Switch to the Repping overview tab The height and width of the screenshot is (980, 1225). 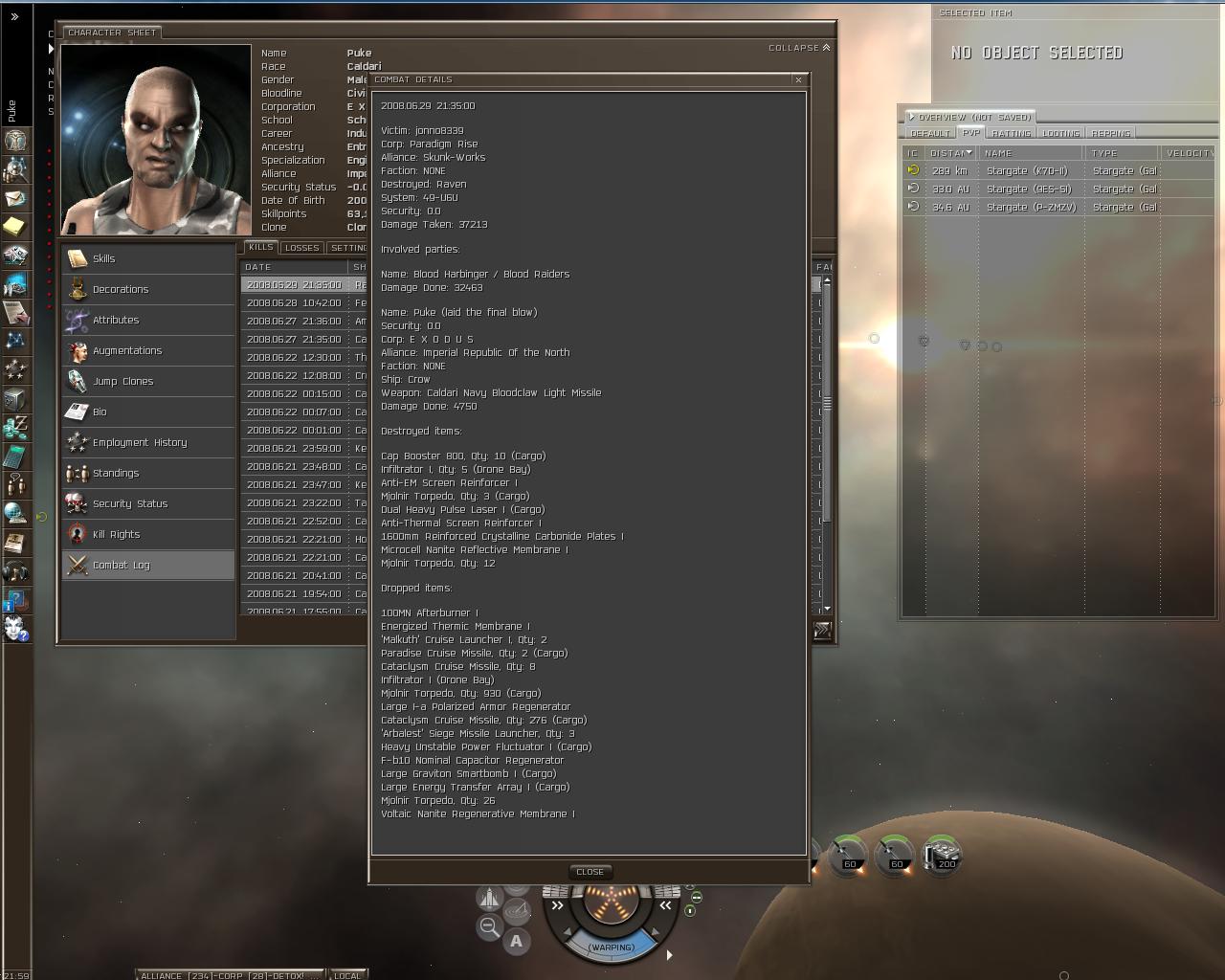1110,133
